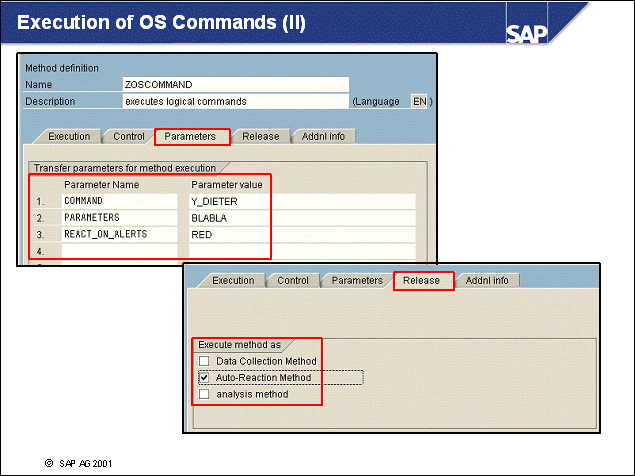
Task: Select the highlighted Parameters tab under Method definition
Action: click(x=192, y=136)
